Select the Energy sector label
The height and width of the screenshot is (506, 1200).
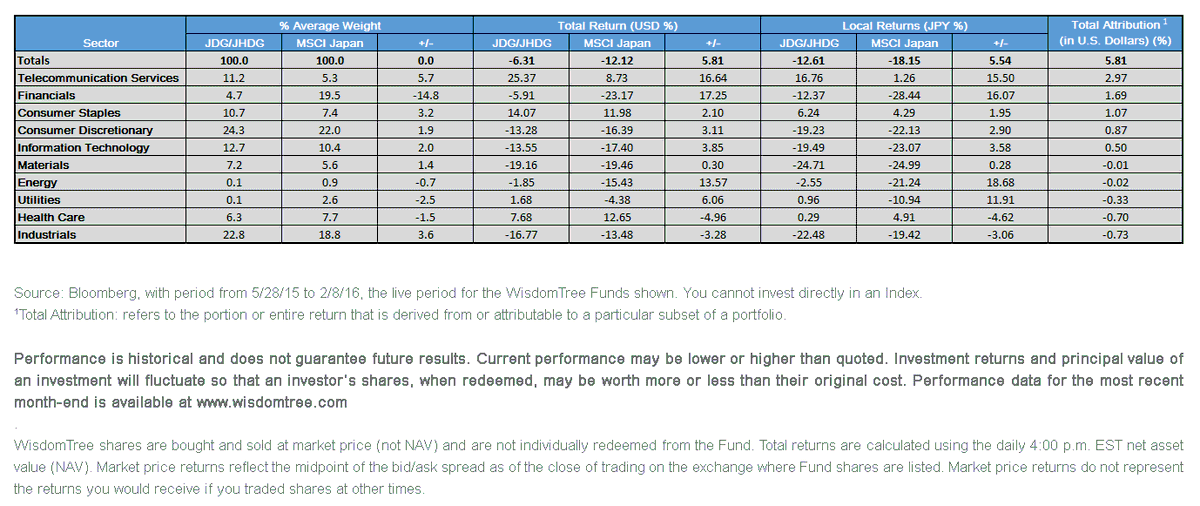tap(38, 182)
